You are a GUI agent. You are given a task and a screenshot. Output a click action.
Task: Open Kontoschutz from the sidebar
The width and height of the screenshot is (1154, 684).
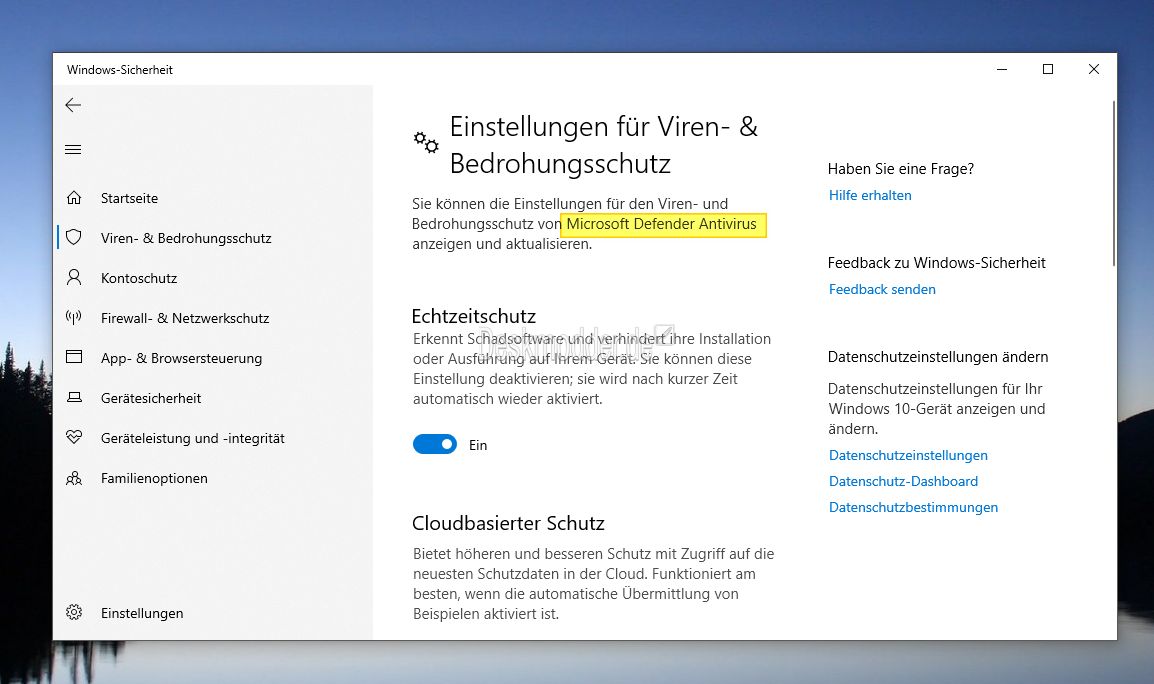[139, 278]
